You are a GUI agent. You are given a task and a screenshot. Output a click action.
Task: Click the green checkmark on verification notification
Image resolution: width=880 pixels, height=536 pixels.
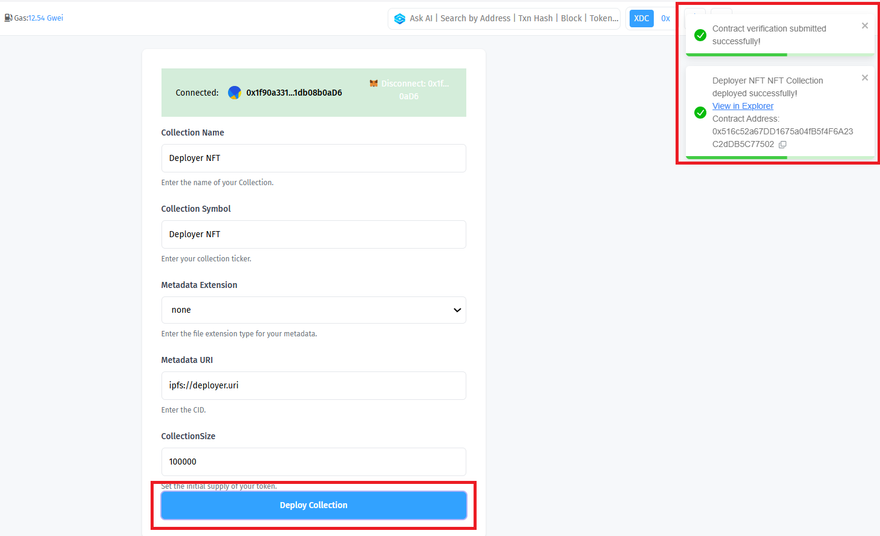click(x=700, y=35)
